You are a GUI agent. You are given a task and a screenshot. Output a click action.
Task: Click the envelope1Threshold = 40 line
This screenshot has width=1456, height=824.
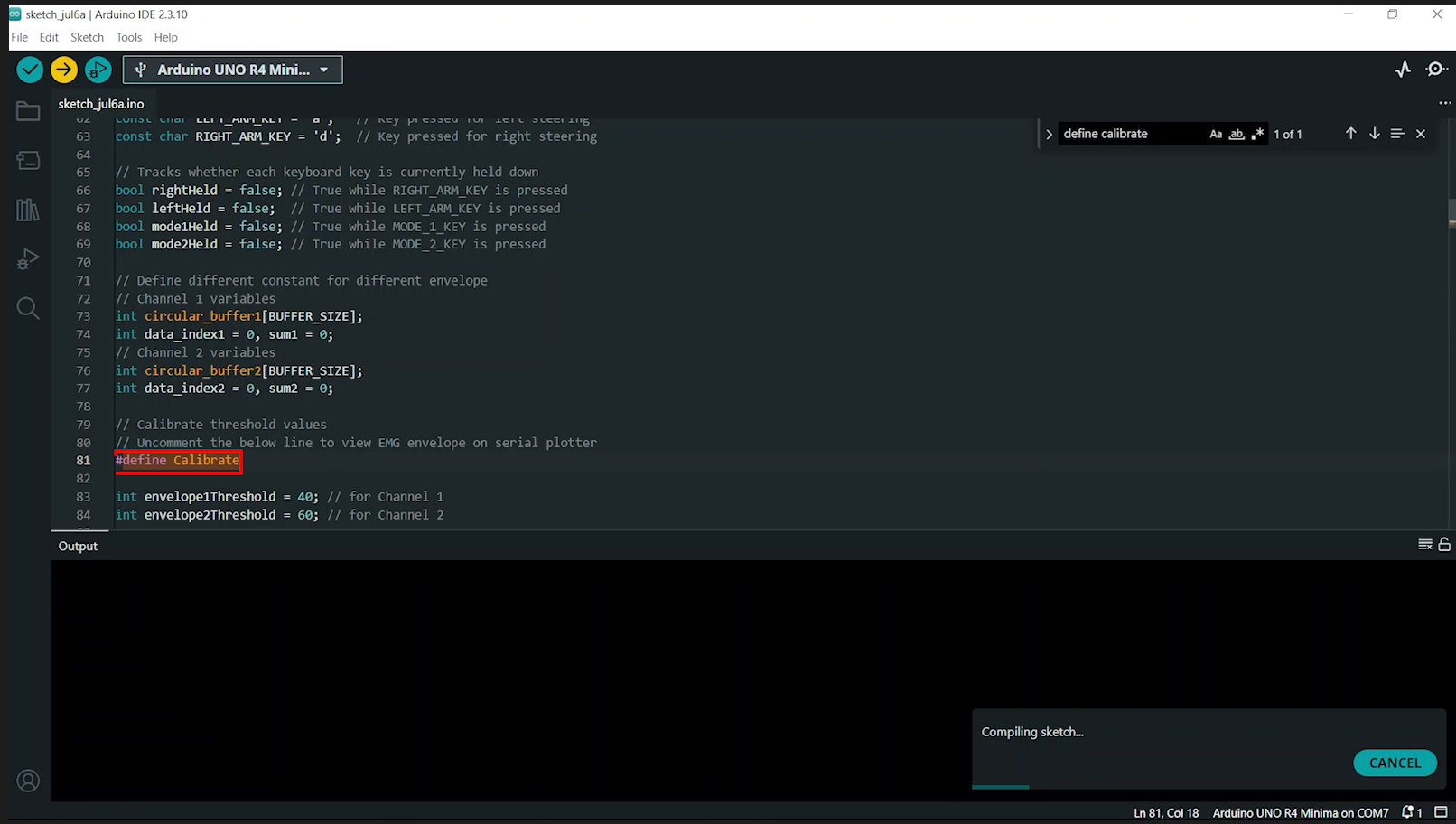pos(279,496)
